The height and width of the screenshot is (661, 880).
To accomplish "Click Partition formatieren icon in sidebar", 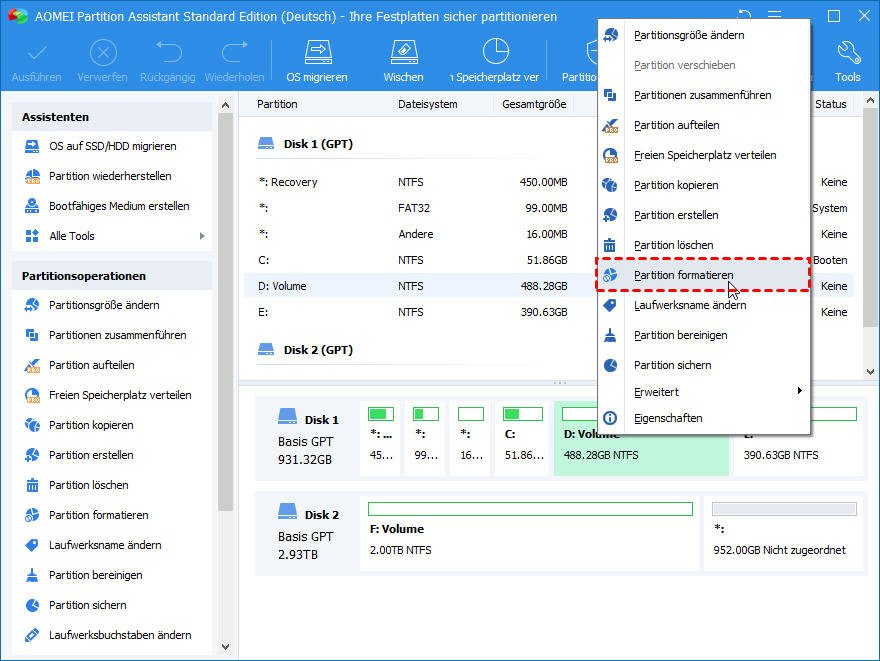I will click(x=33, y=515).
